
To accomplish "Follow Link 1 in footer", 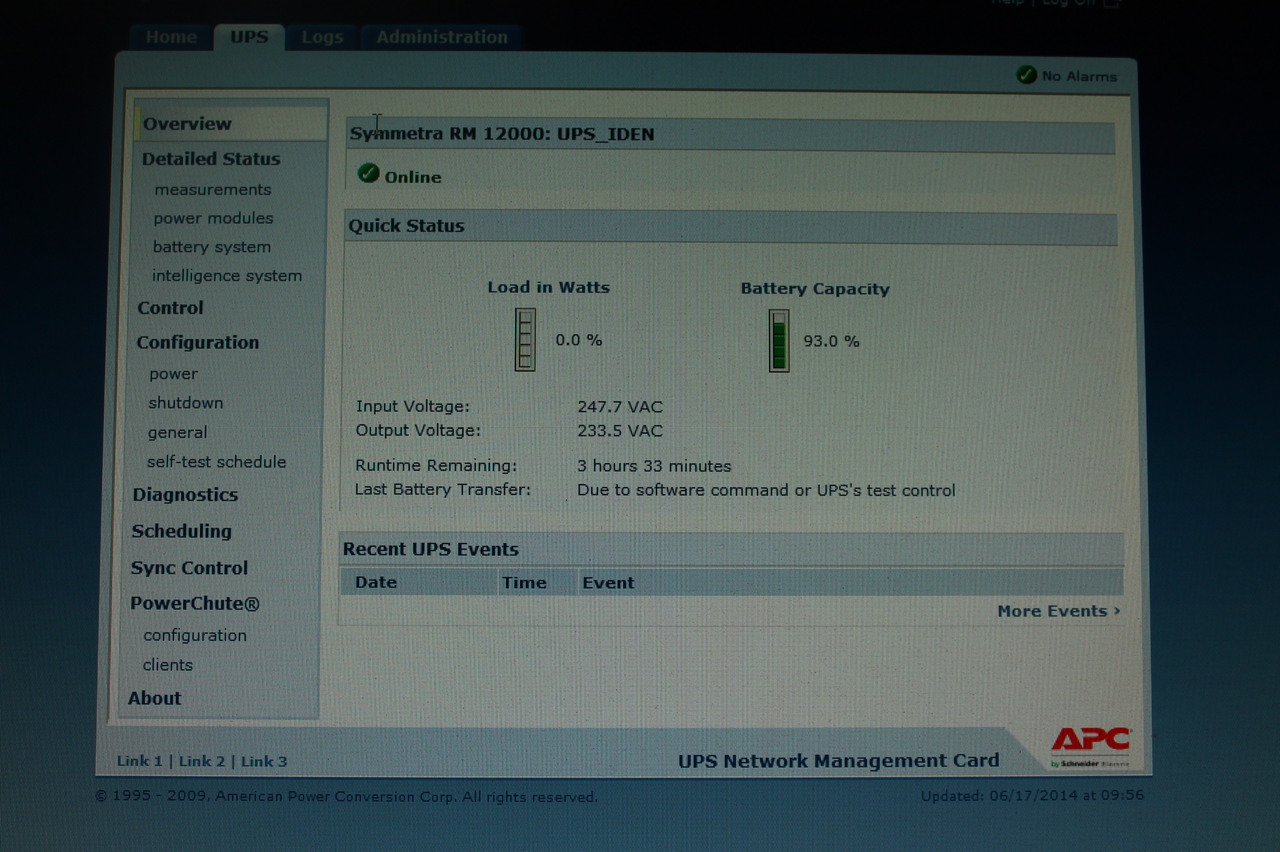I will click(x=139, y=761).
